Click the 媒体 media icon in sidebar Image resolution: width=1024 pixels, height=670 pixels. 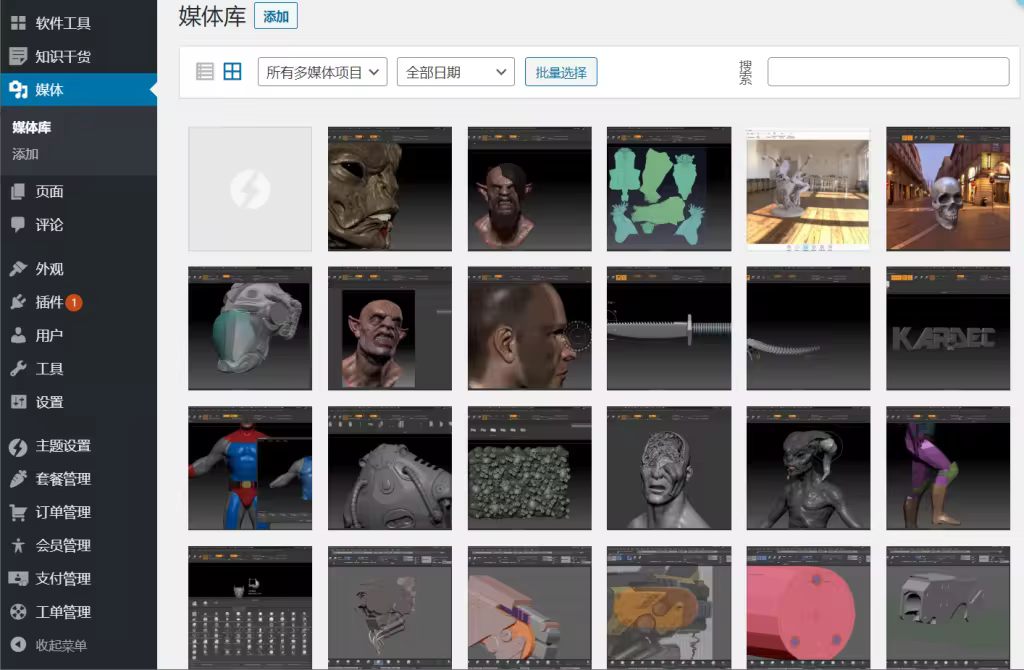[x=18, y=89]
